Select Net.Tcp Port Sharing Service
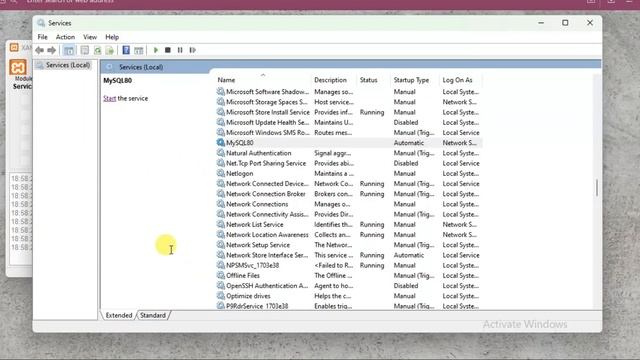The width and height of the screenshot is (640, 360). coord(349,163)
